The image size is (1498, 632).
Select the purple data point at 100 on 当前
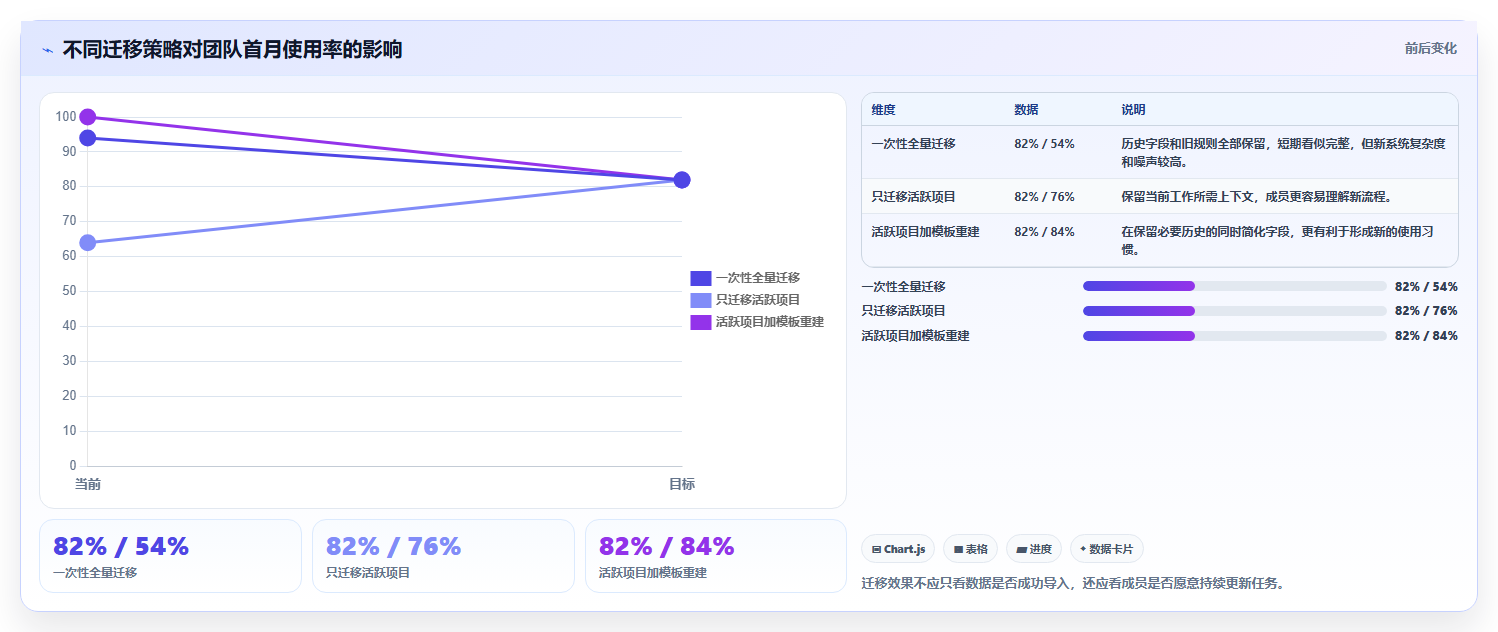[87, 117]
